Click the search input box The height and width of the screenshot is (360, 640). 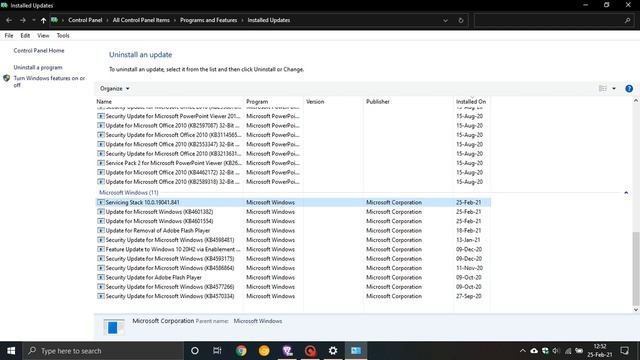pyautogui.click(x=549, y=20)
